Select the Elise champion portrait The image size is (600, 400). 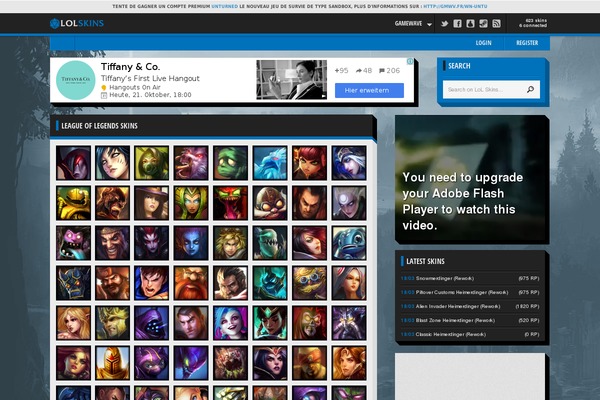point(152,243)
